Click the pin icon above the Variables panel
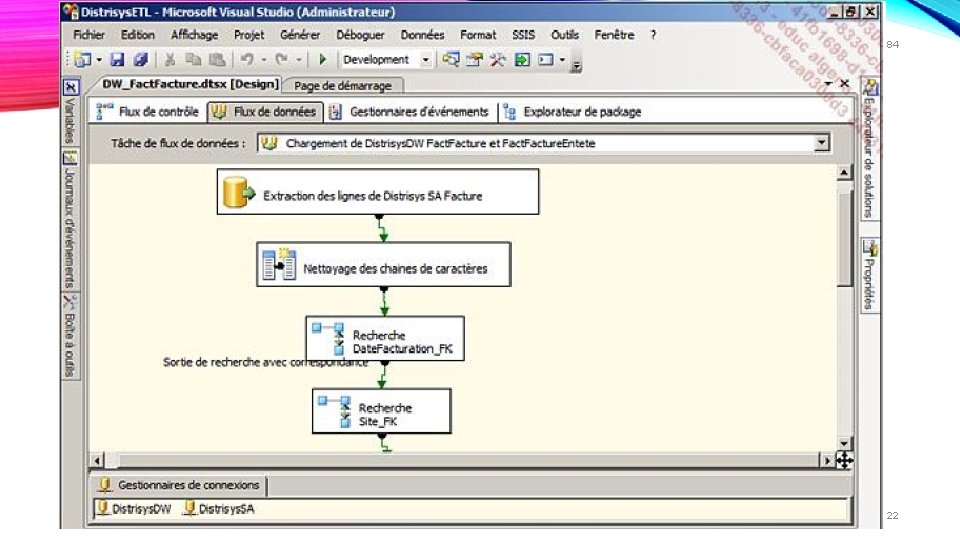Image resolution: width=960 pixels, height=540 pixels. [x=71, y=88]
